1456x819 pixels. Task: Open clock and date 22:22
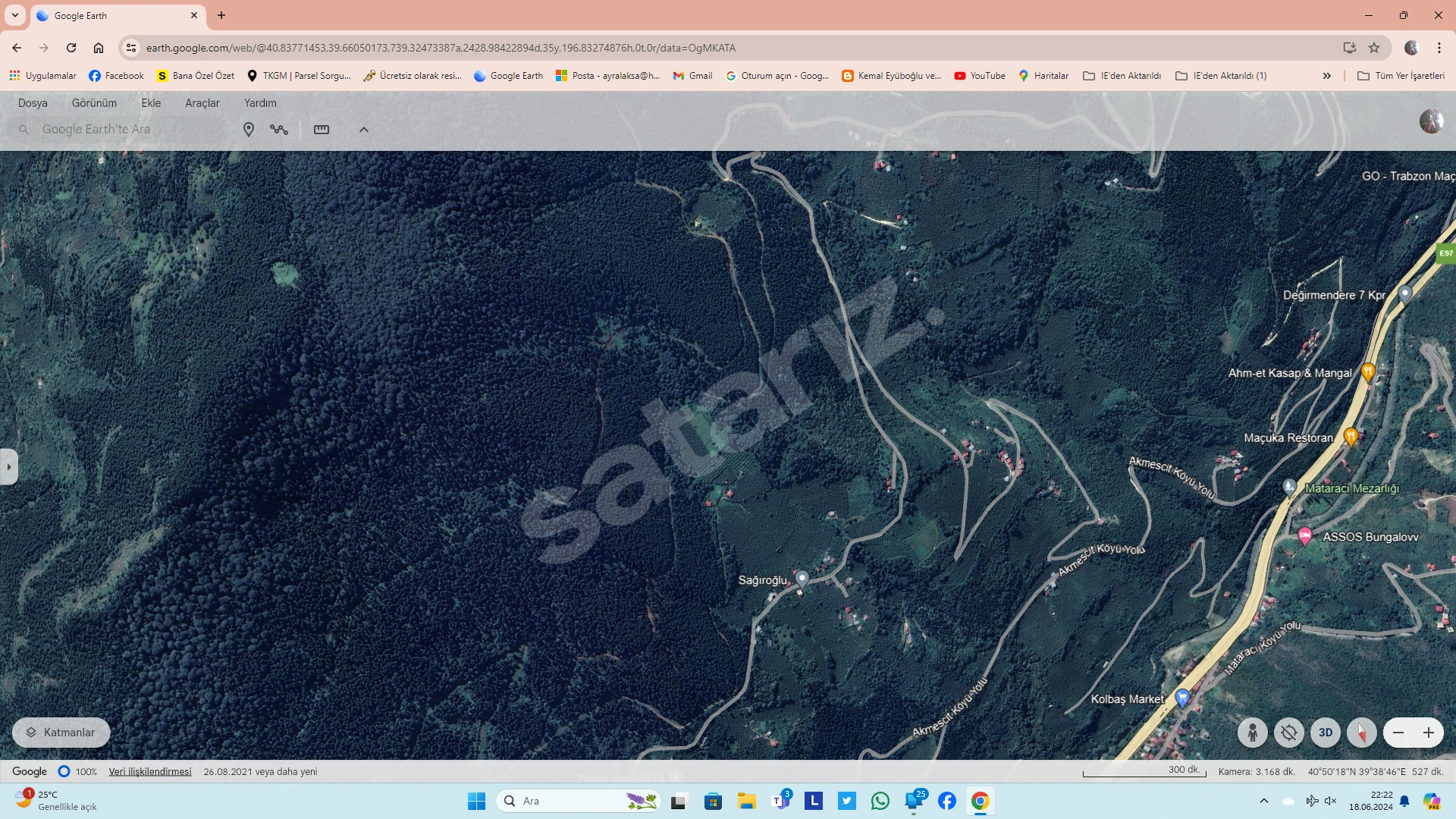[1370, 801]
